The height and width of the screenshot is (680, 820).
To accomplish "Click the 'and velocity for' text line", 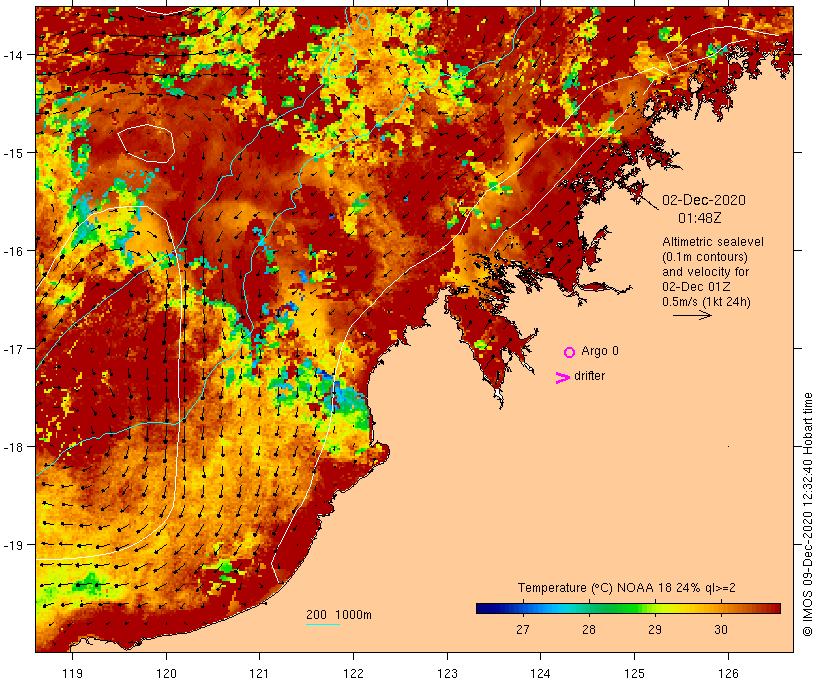I will point(705,271).
